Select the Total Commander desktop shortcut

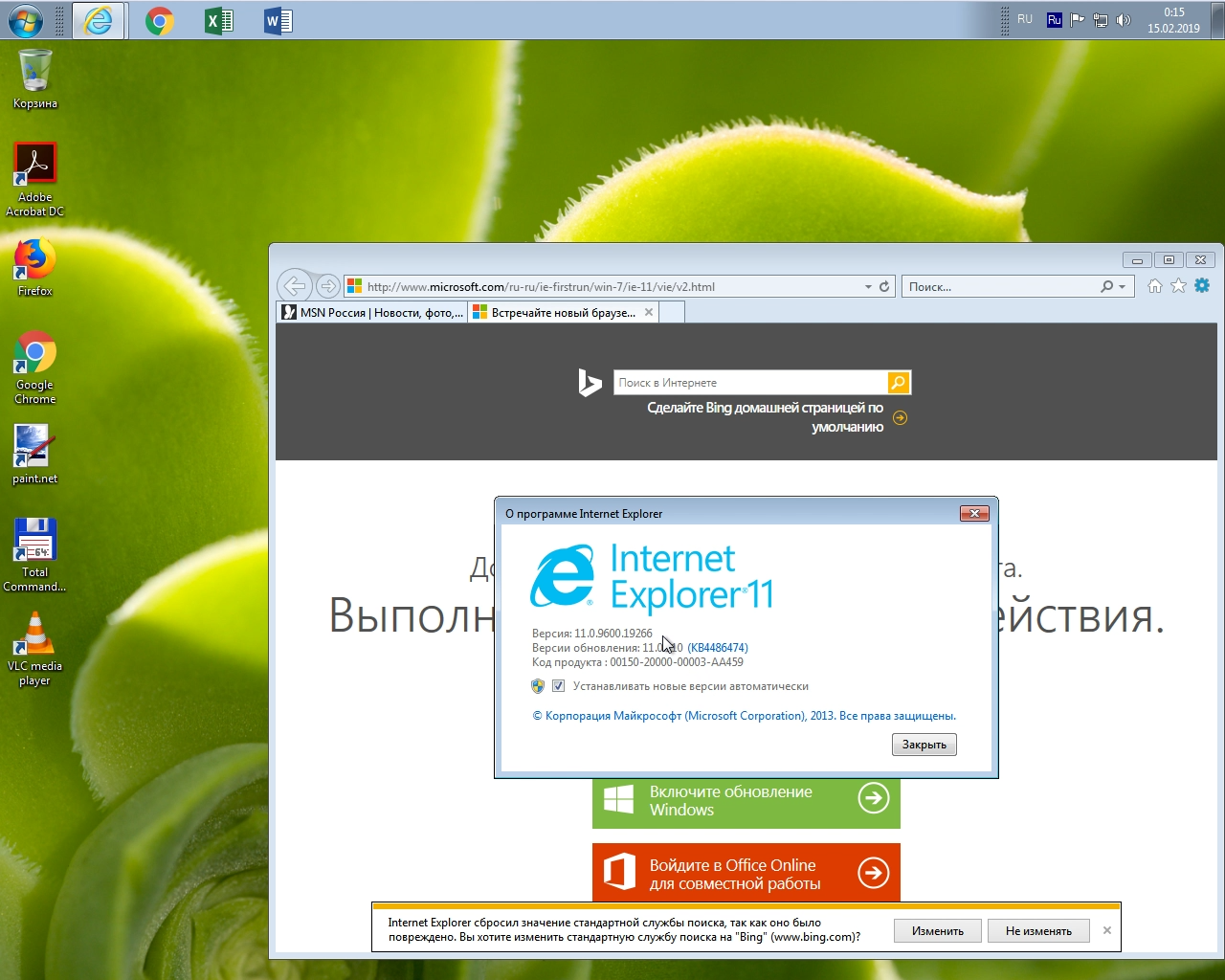click(x=35, y=555)
